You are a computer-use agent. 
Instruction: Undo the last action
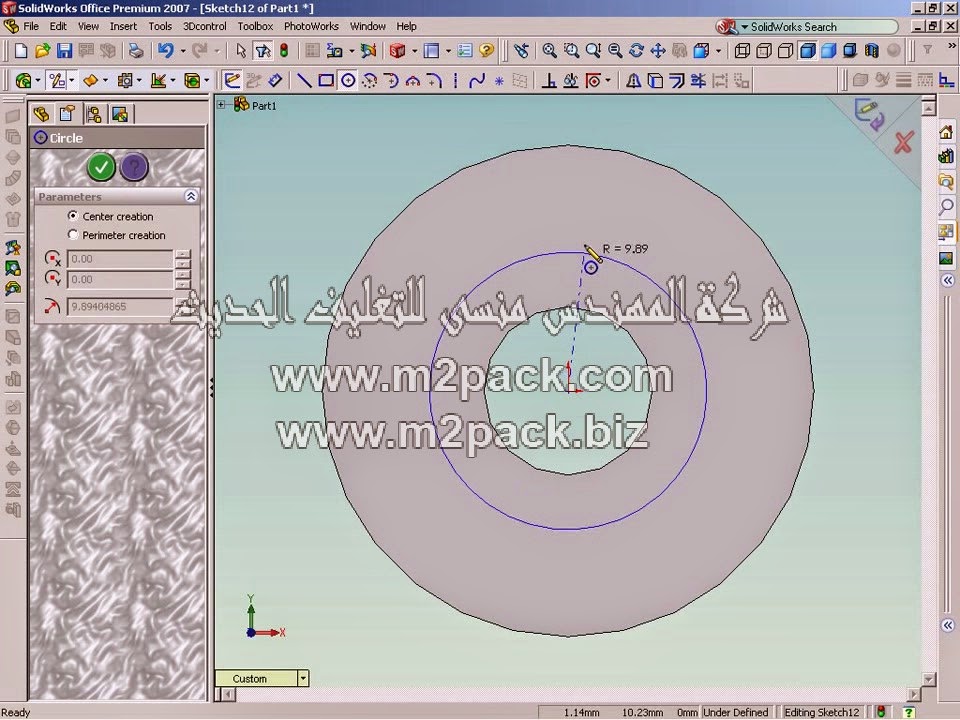[x=165, y=51]
